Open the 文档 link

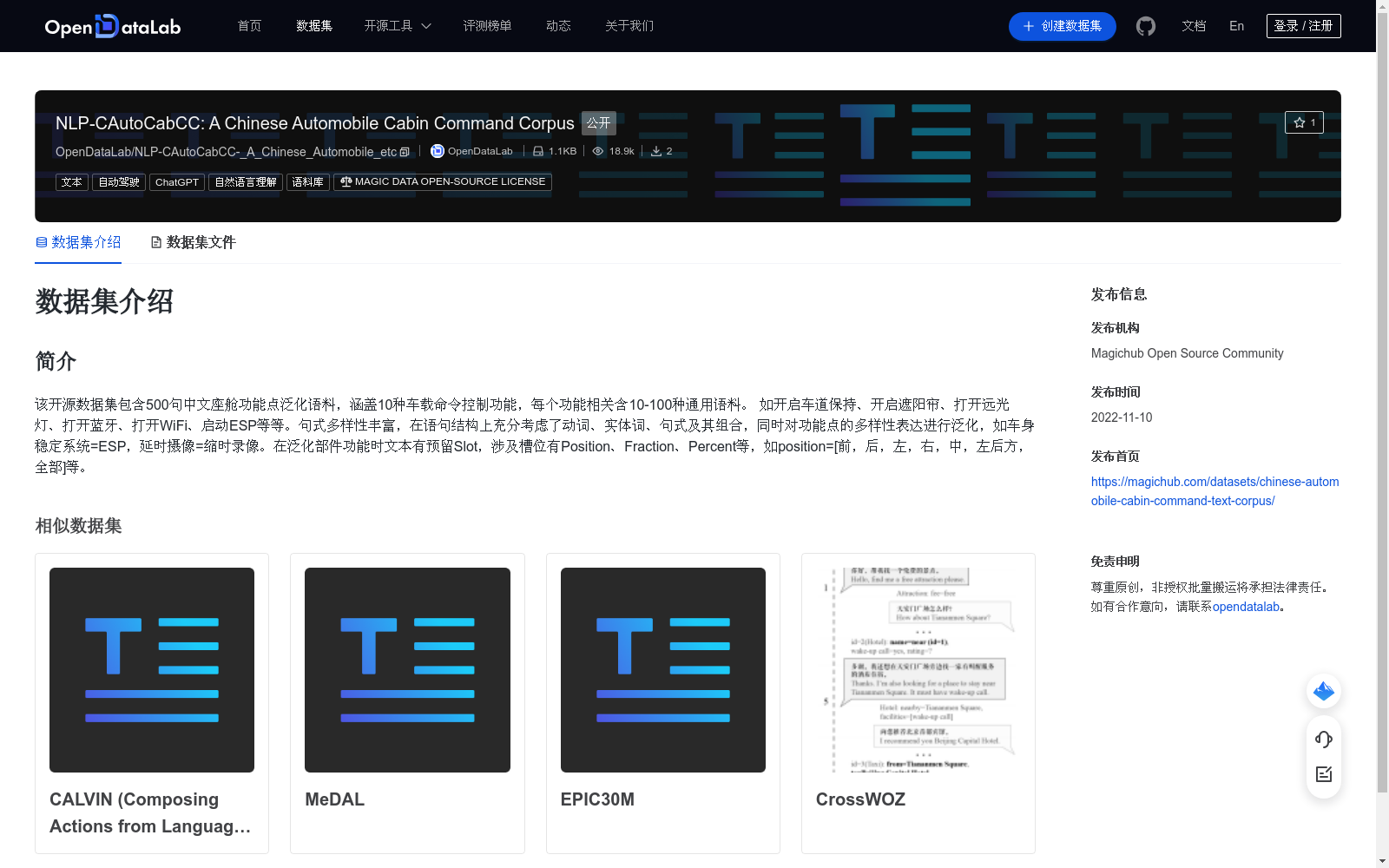[1194, 26]
